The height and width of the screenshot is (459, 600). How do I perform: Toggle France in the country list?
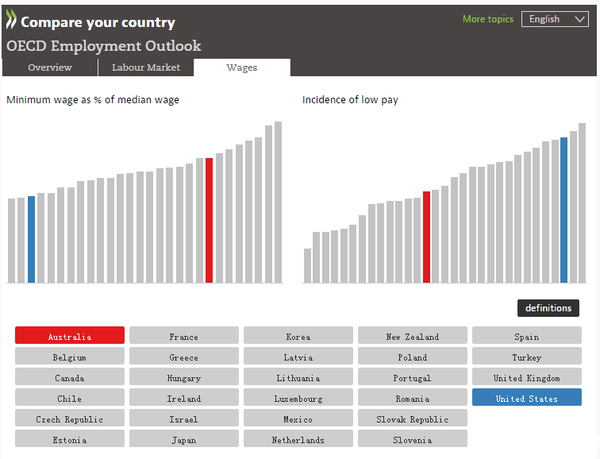184,337
